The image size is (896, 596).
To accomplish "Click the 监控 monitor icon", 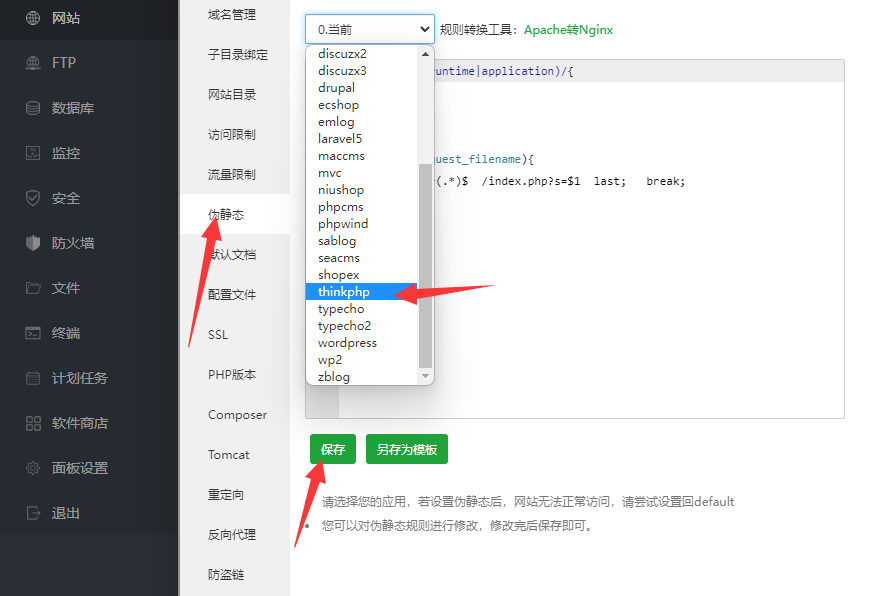I will [33, 153].
